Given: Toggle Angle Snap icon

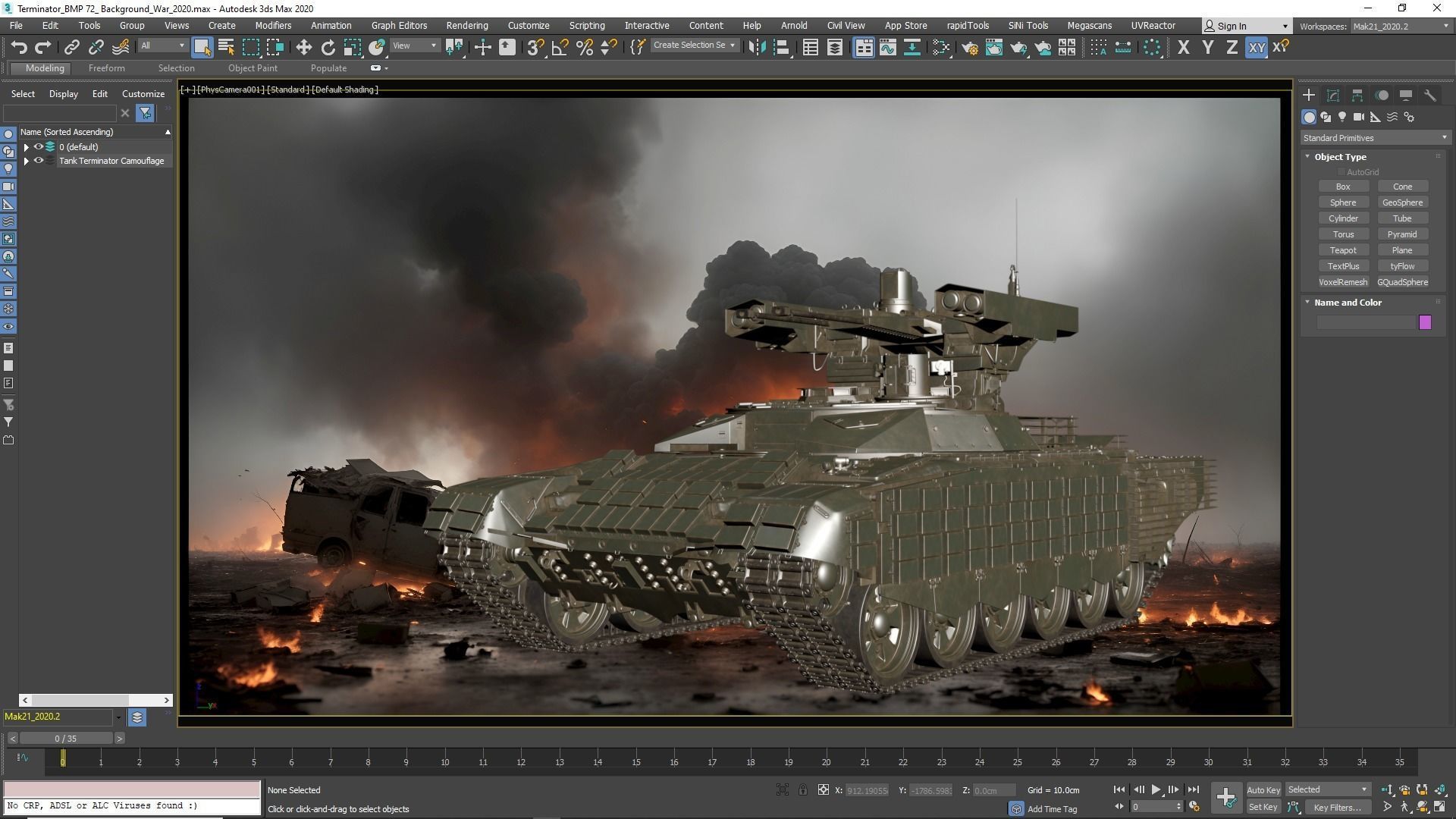Looking at the screenshot, I should click(x=560, y=47).
